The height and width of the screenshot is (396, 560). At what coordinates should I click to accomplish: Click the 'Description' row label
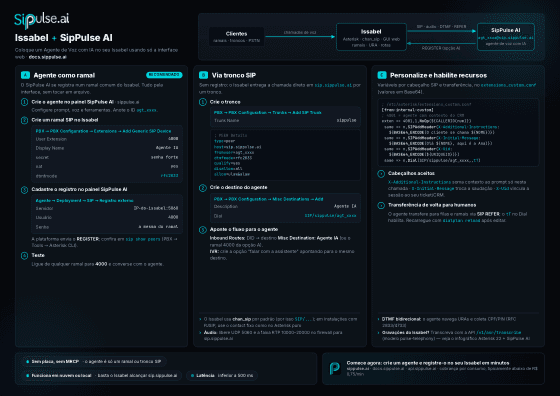click(x=226, y=207)
